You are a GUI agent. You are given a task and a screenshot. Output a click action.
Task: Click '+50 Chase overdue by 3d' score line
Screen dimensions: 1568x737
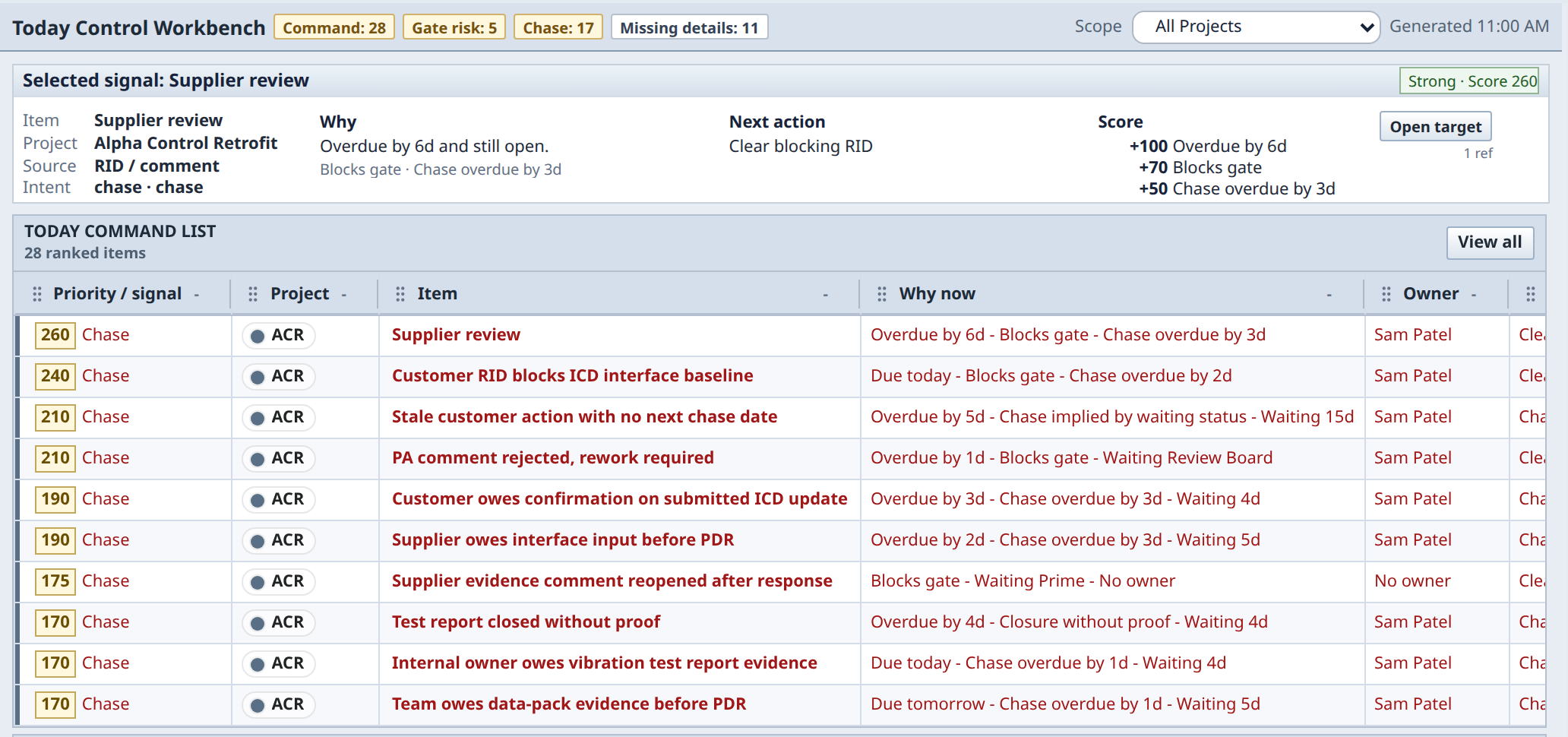coord(1237,189)
